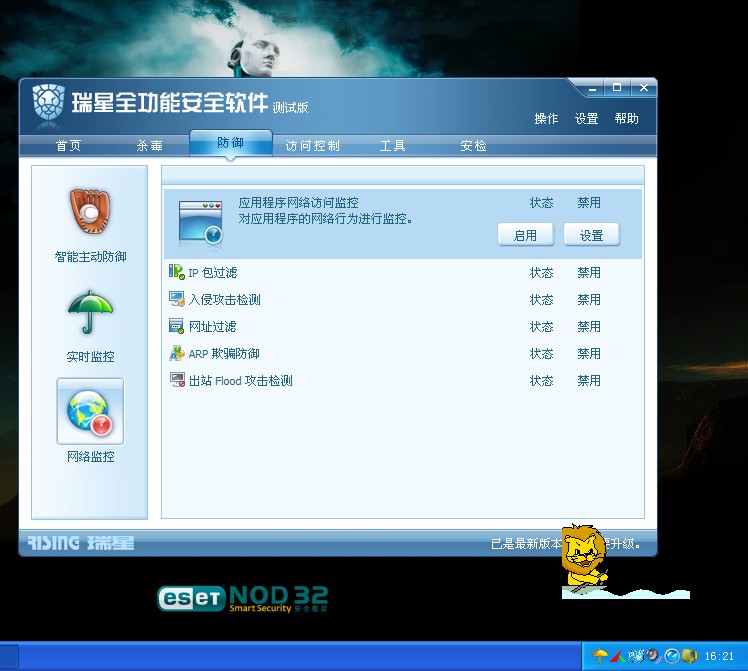Open the 安检 tab

473,145
